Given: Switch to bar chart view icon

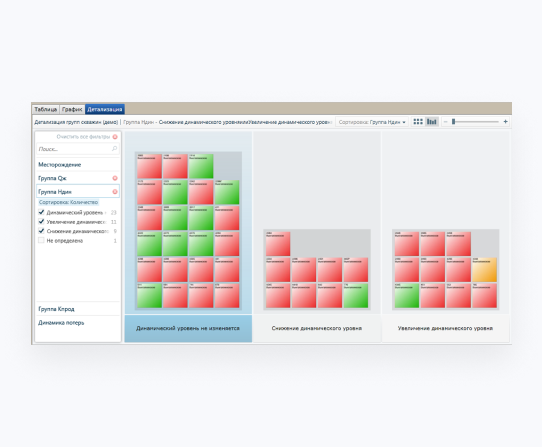Looking at the screenshot, I should pyautogui.click(x=431, y=122).
